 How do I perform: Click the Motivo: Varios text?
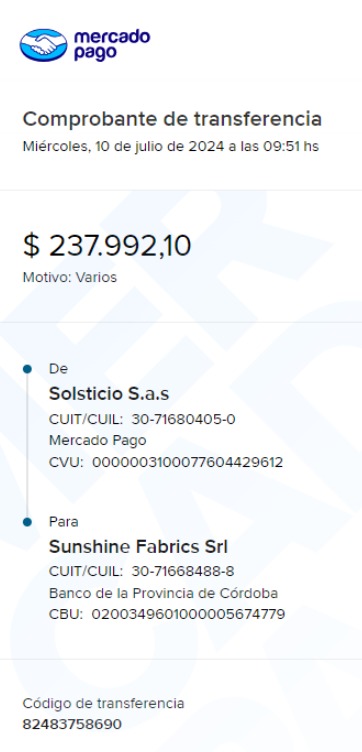pos(70,277)
